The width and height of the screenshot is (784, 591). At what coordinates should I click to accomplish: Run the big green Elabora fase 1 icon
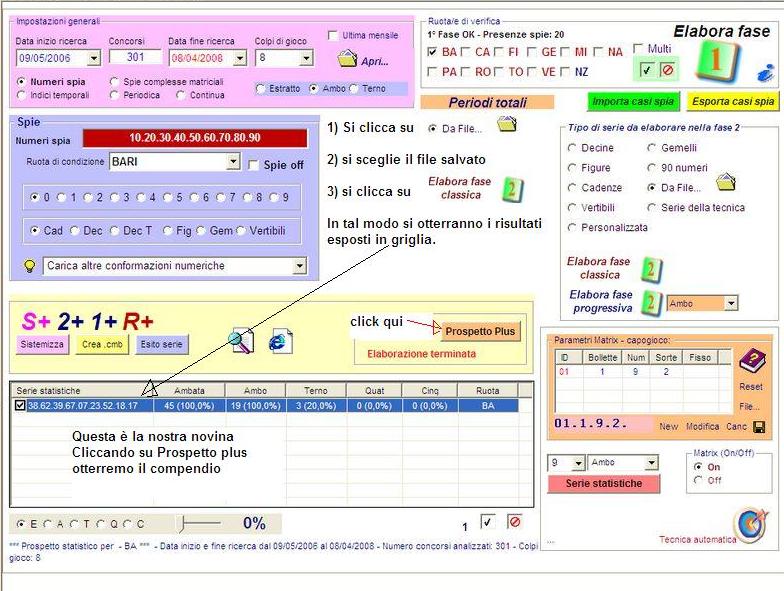(716, 62)
